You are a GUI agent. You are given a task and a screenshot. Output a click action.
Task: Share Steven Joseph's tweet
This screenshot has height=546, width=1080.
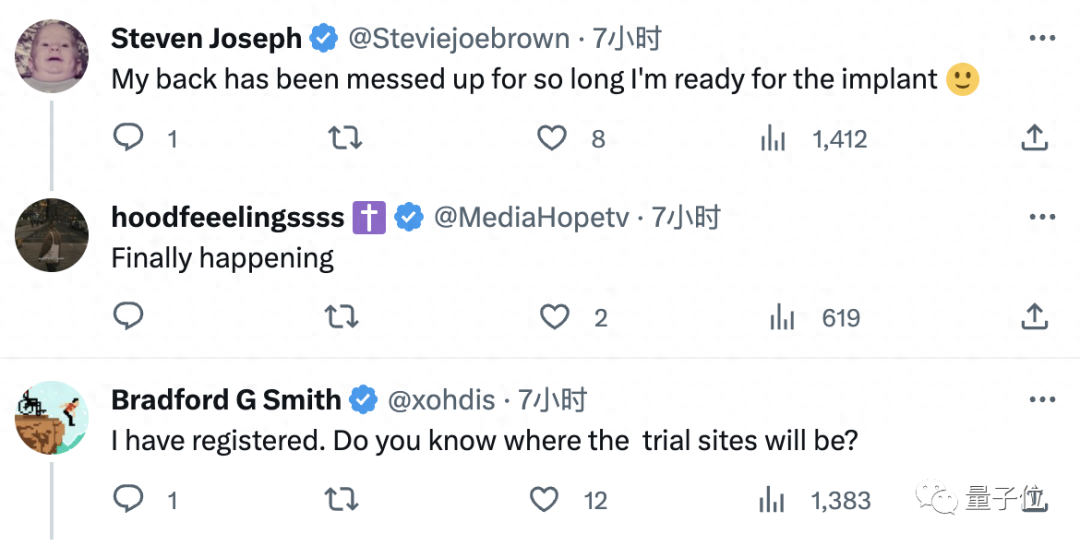click(1034, 138)
